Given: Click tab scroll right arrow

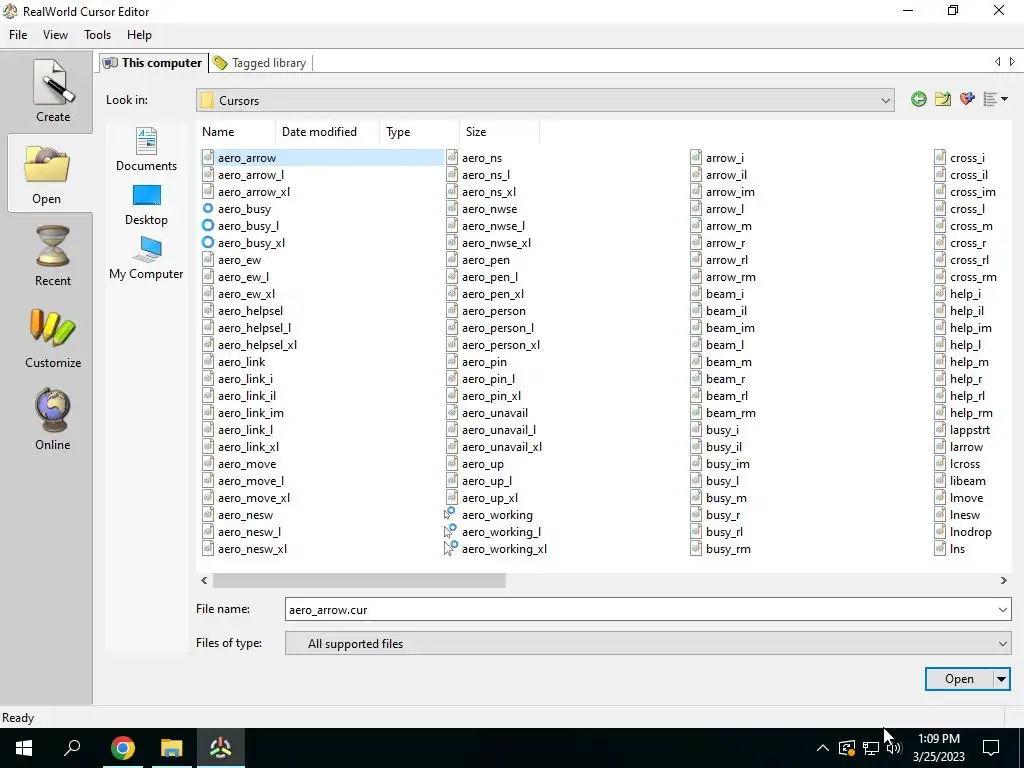Looking at the screenshot, I should point(1012,61).
